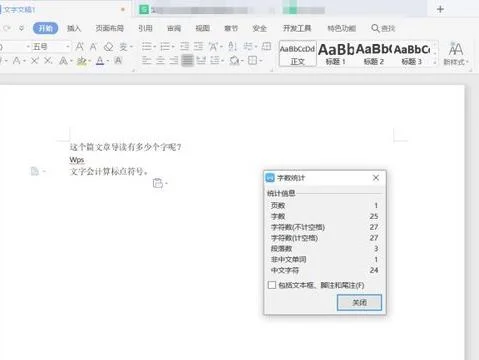
Task: Select the 文字文稿1 document tab
Action: (x=19, y=9)
